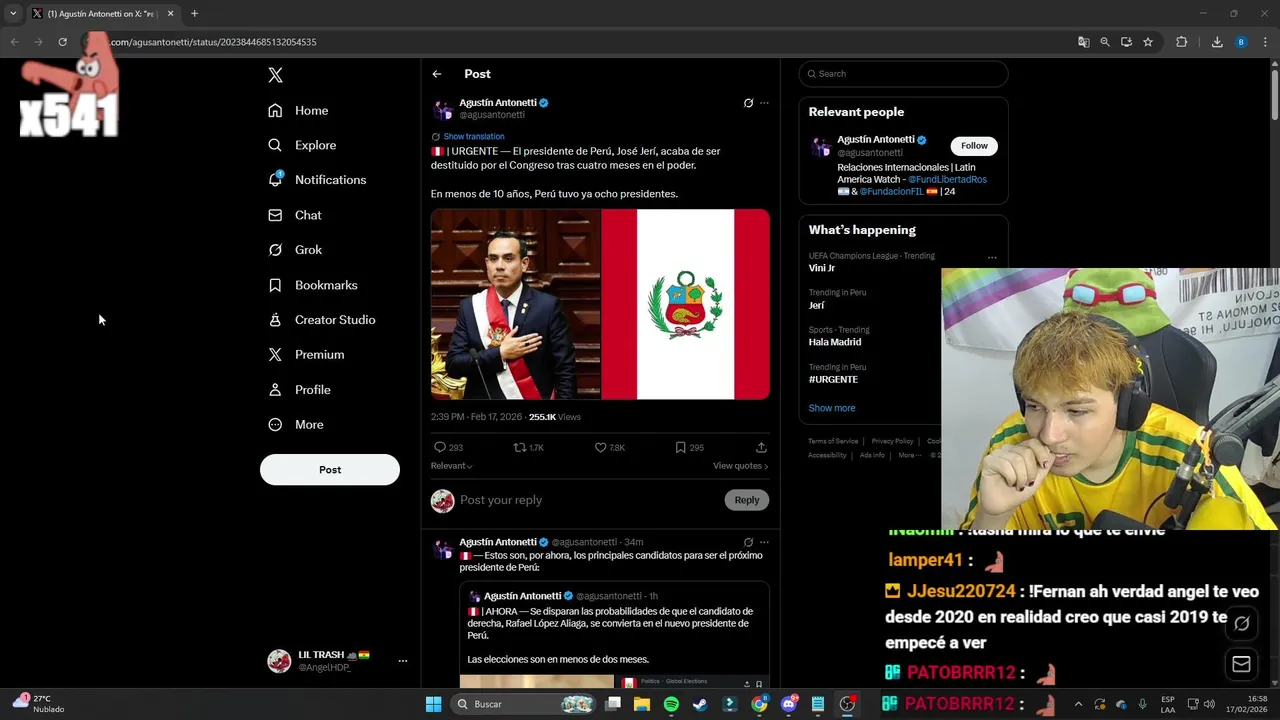Open Bookmarks in the sidebar
The image size is (1280, 720).
[313, 285]
